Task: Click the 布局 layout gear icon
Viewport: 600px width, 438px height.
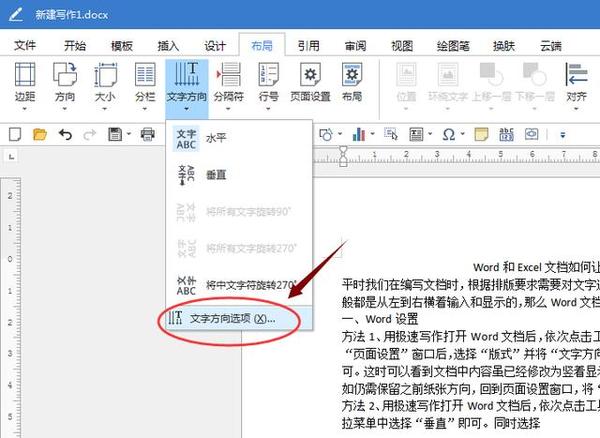Action: 352,75
